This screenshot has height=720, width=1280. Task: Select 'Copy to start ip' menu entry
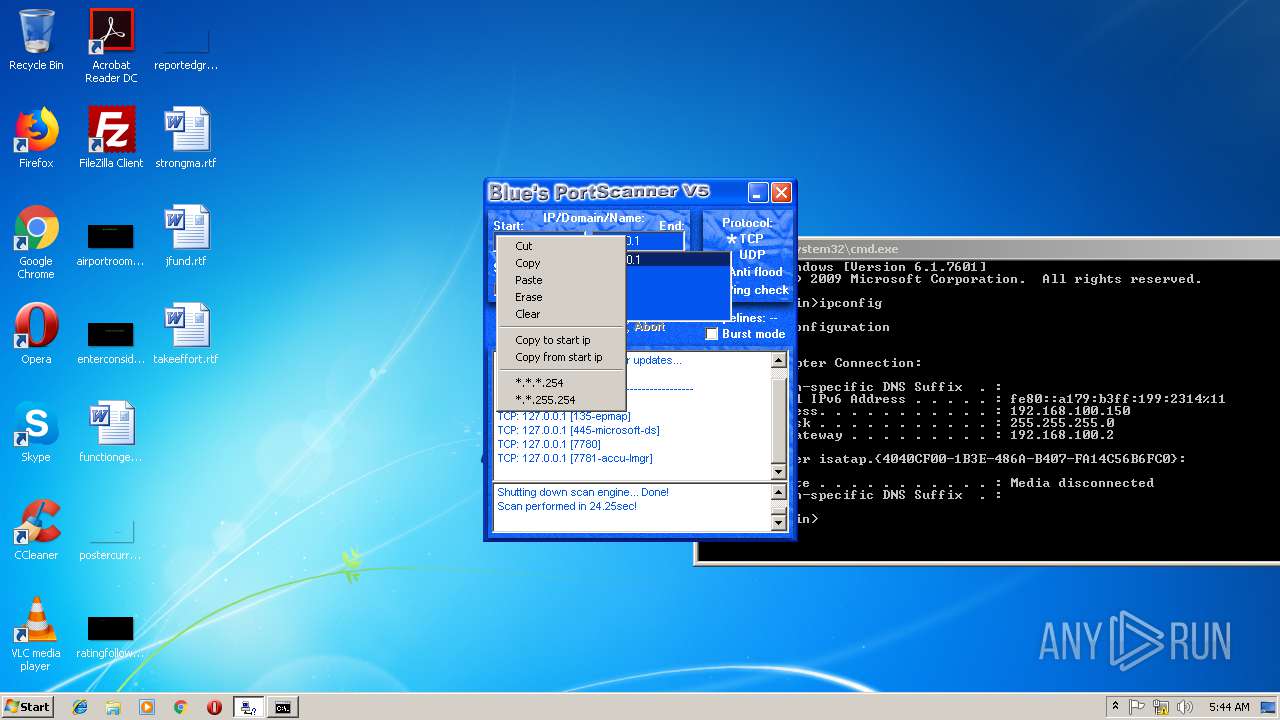(561, 340)
